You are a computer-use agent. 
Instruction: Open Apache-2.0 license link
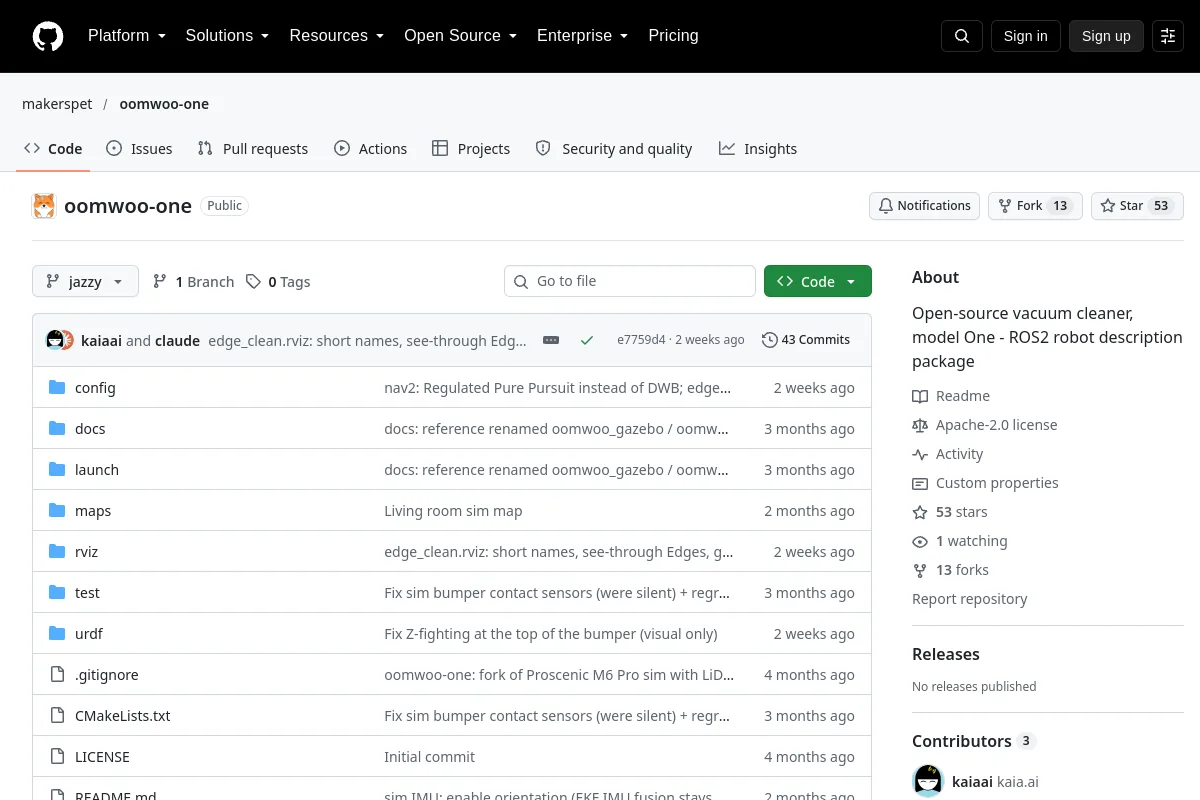[985, 425]
